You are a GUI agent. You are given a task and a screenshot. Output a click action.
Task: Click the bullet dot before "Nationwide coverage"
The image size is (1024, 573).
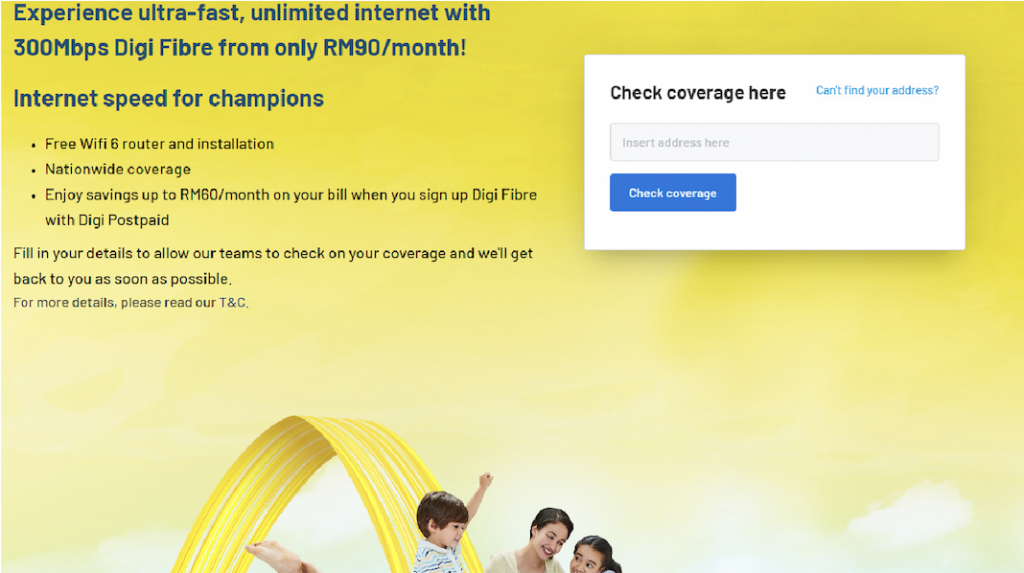point(34,171)
